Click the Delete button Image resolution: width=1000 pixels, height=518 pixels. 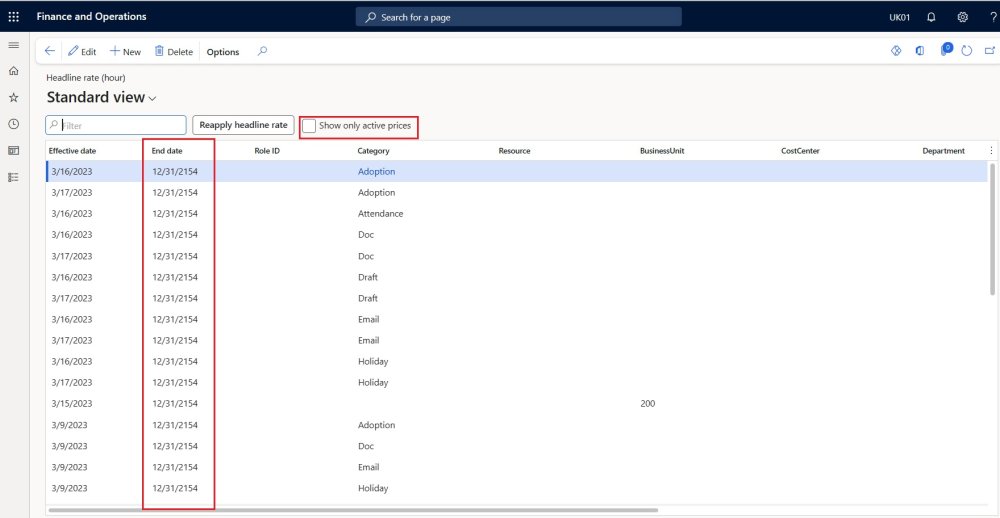tap(173, 52)
